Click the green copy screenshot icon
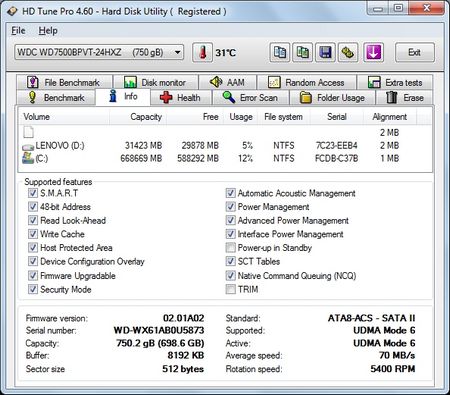The image size is (450, 395). tap(302, 52)
